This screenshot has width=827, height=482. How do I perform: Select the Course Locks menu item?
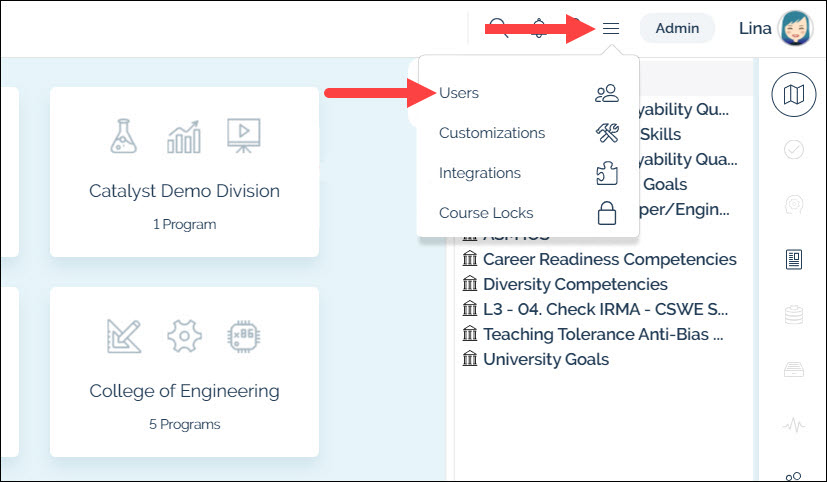tap(486, 213)
